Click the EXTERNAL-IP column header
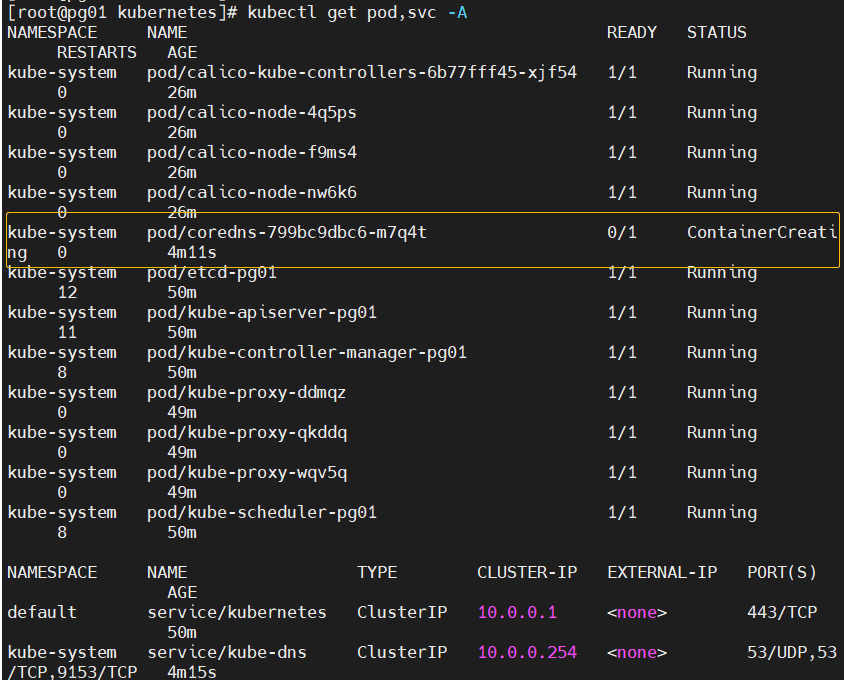Viewport: 844px width, 680px height. click(662, 572)
